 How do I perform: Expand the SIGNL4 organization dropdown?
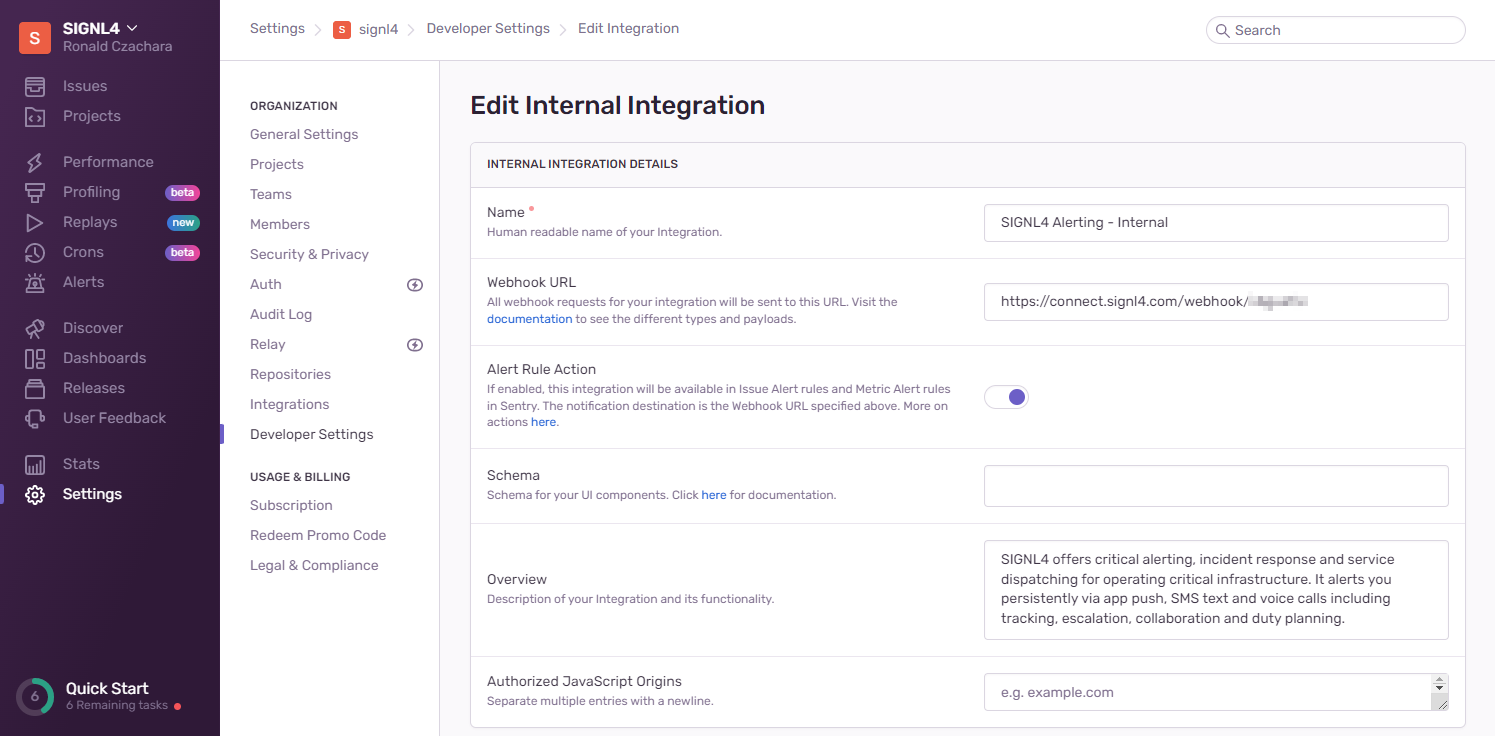[132, 28]
